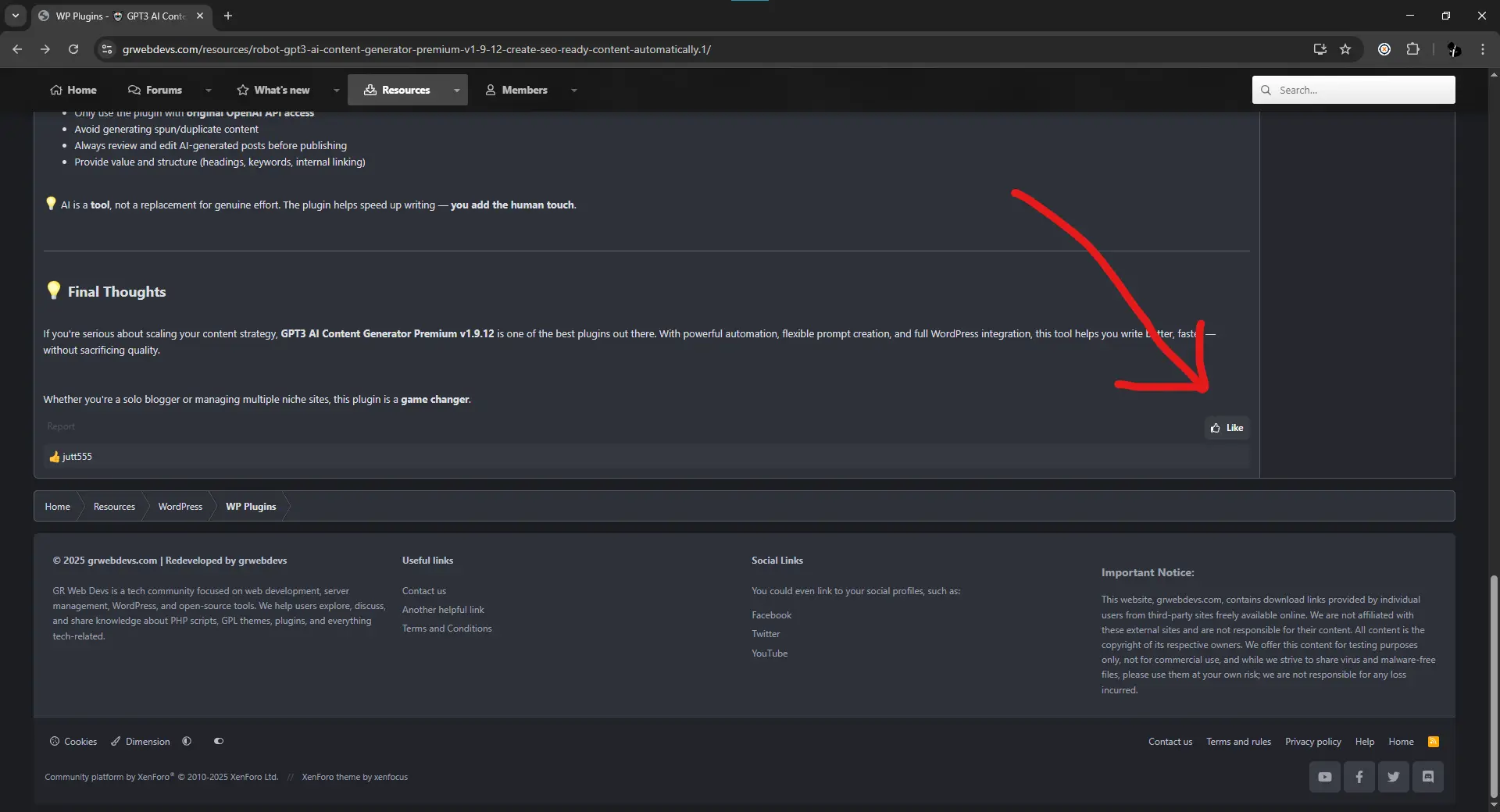The width and height of the screenshot is (1500, 812).
Task: Click the Facebook icon button in footer
Action: 1359,777
